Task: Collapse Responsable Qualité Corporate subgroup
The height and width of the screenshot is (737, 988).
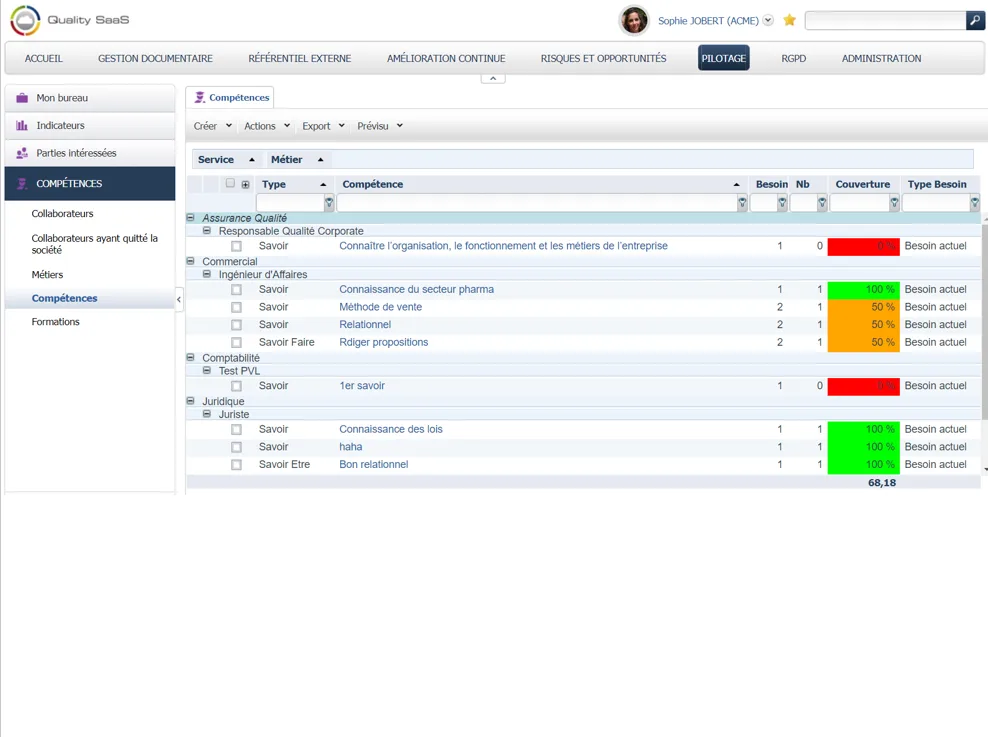Action: [207, 231]
